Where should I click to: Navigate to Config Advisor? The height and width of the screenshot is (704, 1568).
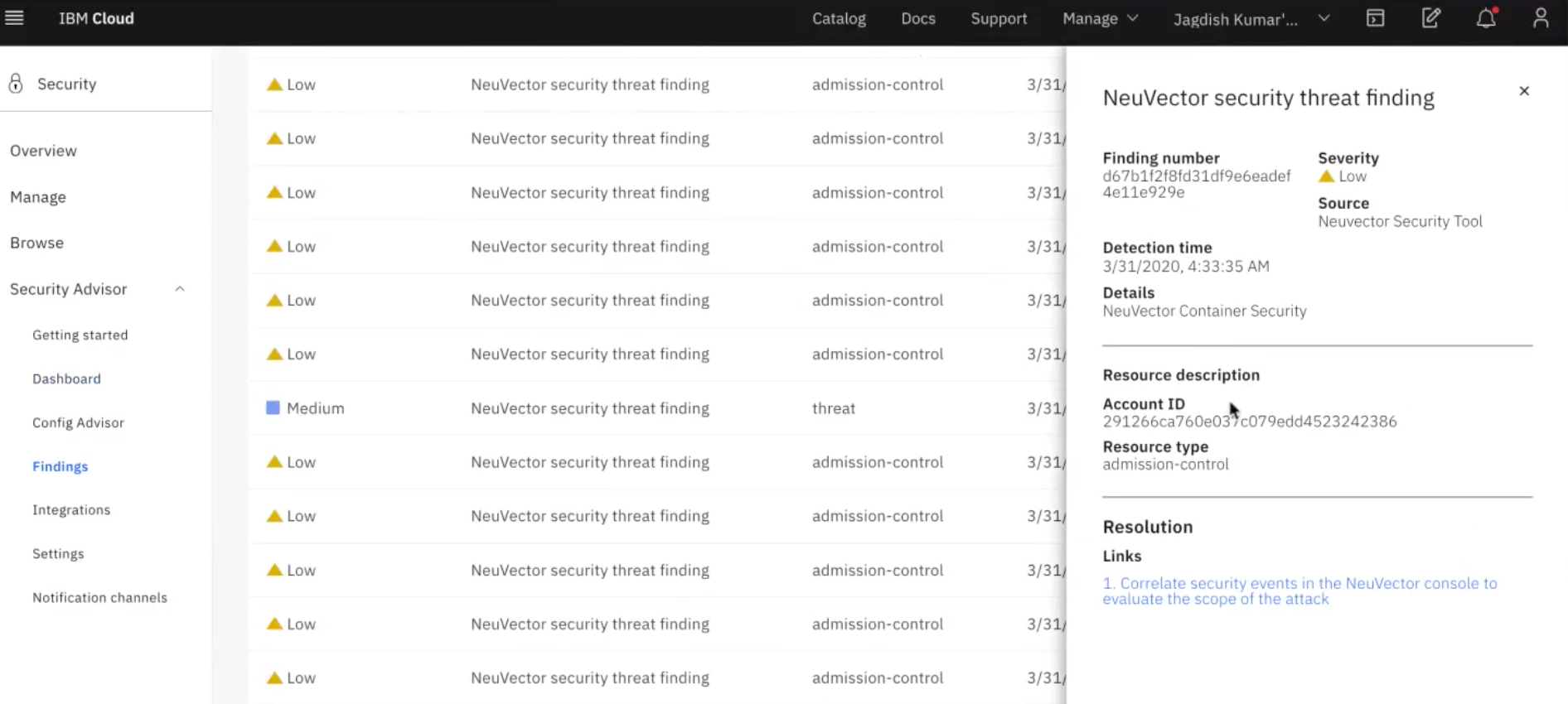tap(78, 422)
